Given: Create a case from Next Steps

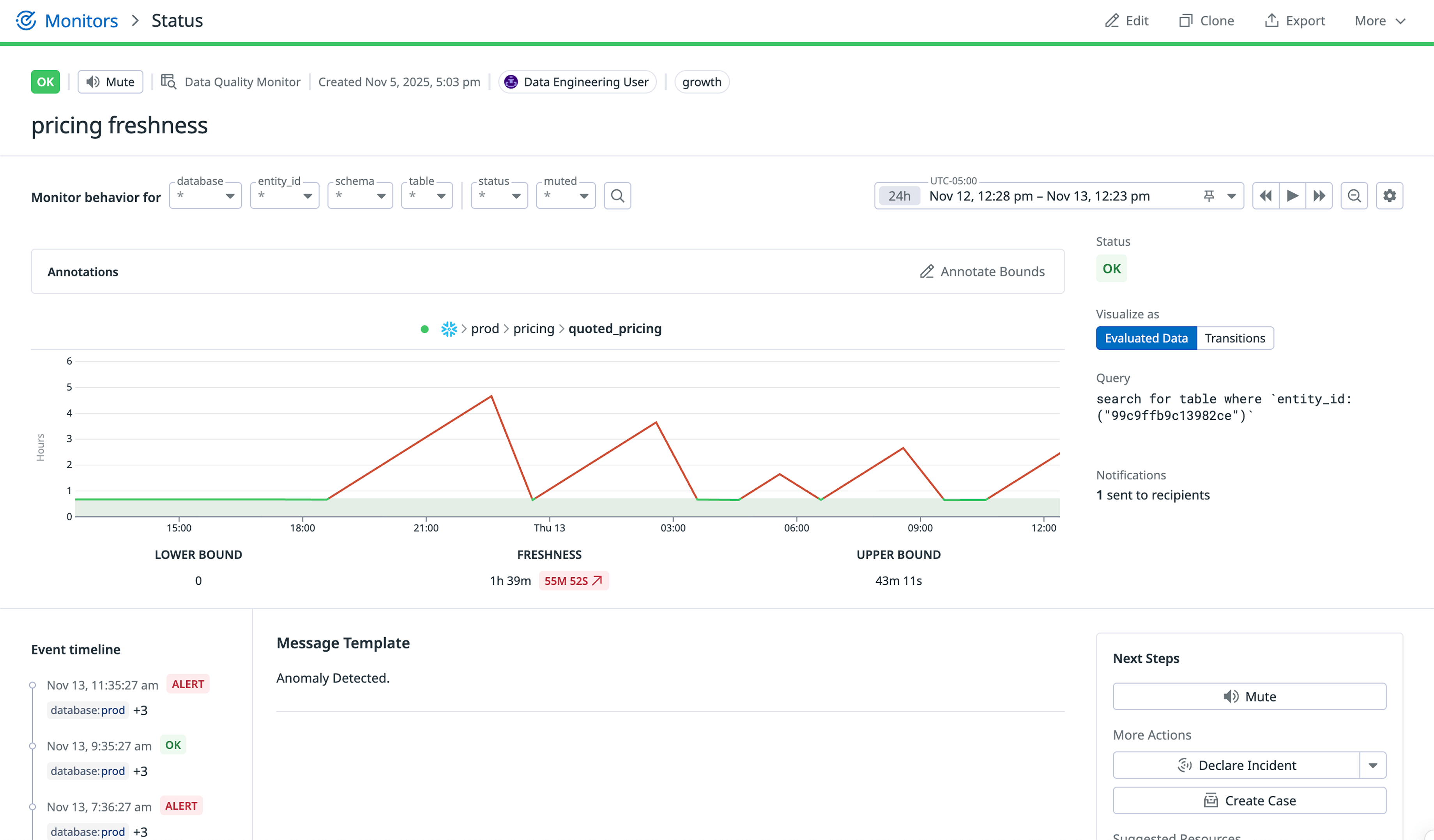Looking at the screenshot, I should 1248,800.
